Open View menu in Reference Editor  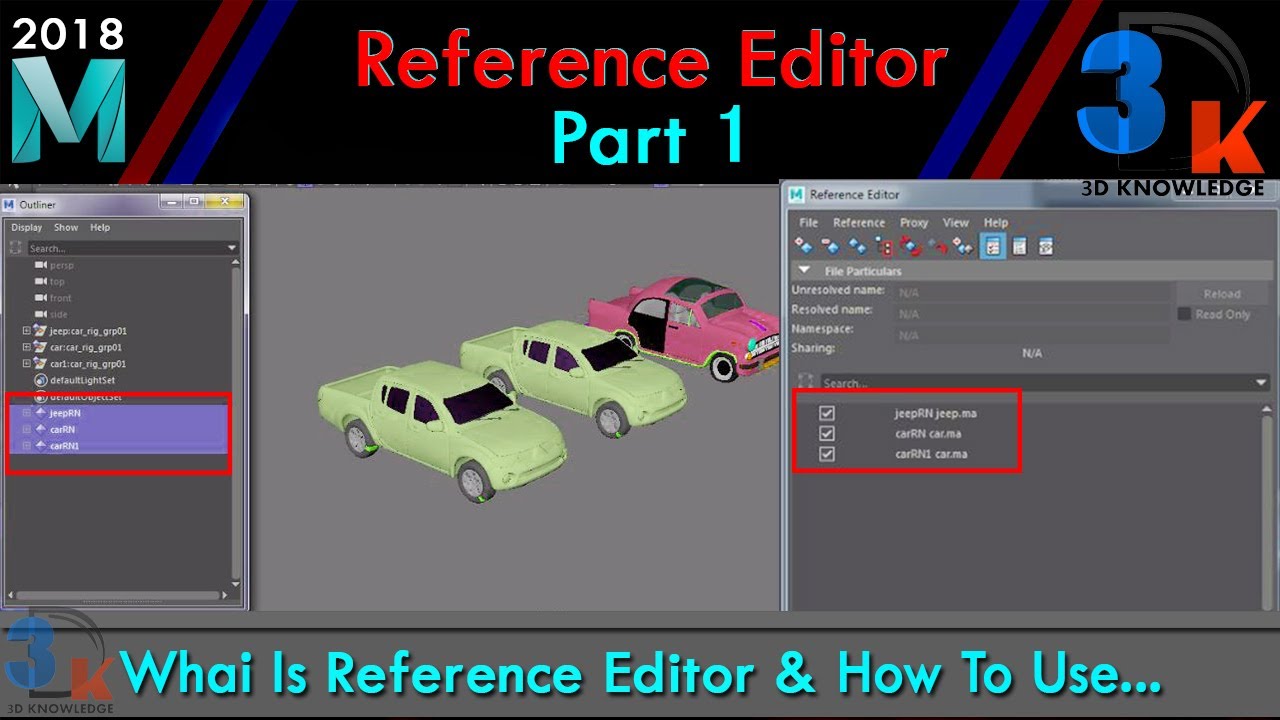(956, 223)
